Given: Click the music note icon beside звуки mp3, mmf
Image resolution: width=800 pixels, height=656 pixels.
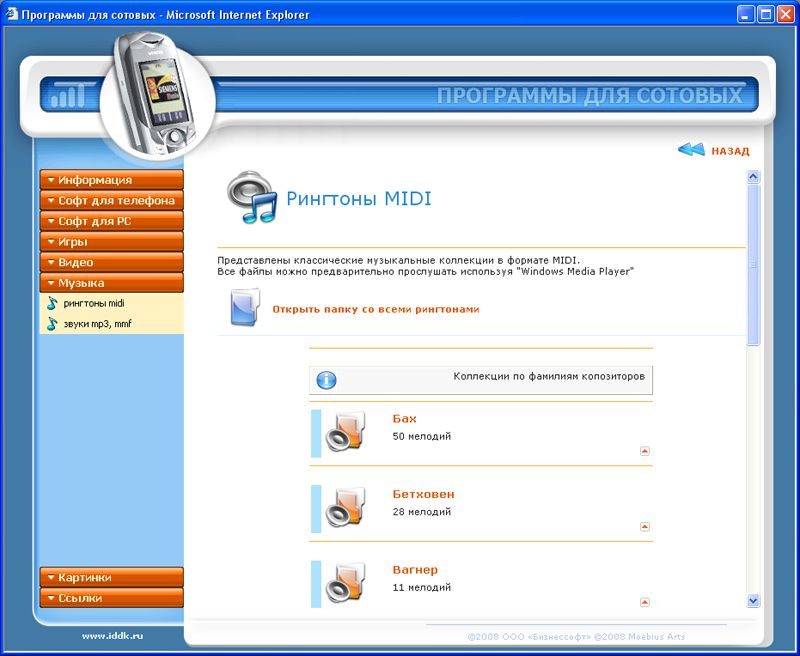Looking at the screenshot, I should tap(52, 324).
